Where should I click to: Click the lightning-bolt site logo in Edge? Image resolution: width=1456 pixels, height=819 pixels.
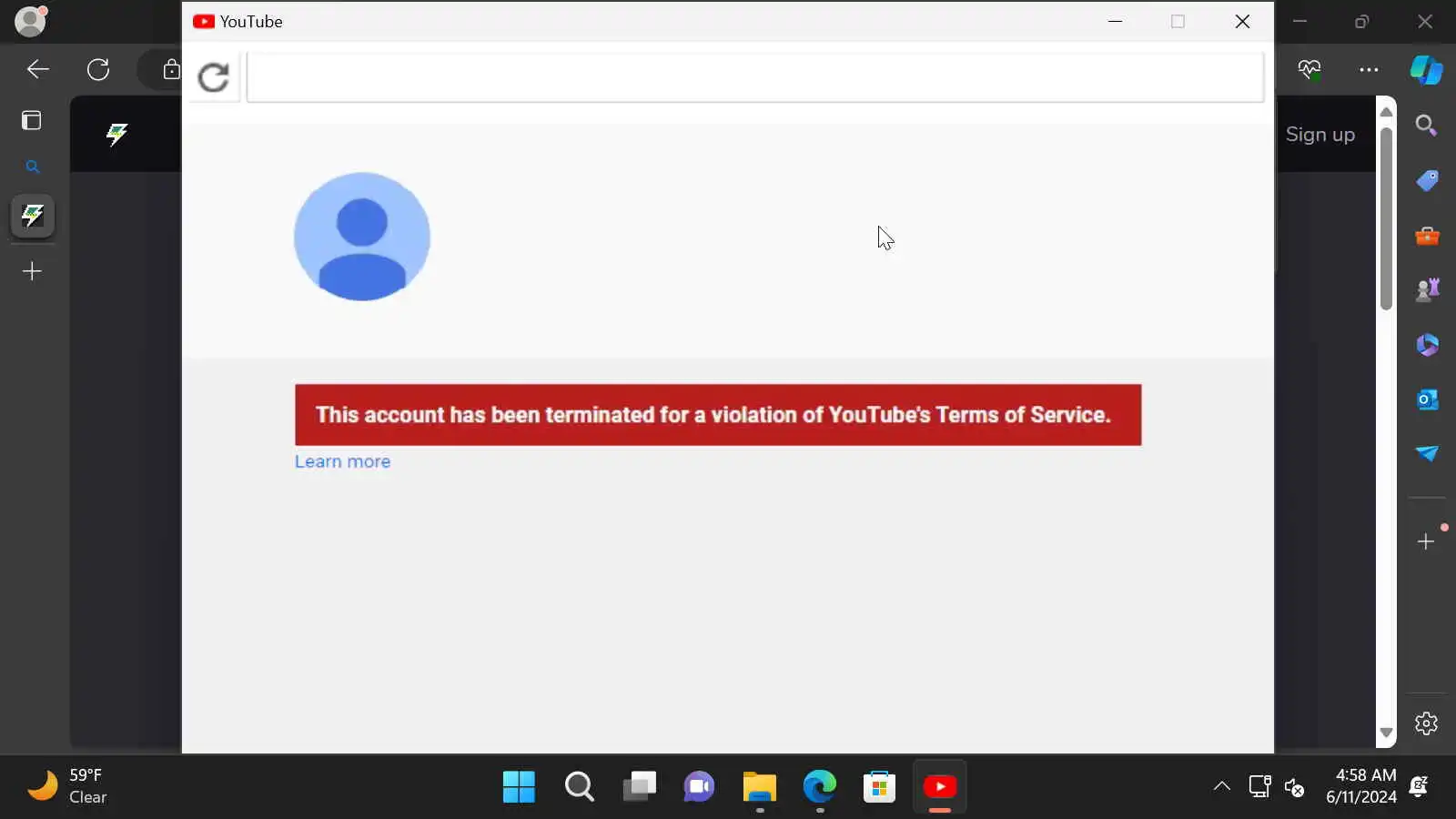[116, 135]
